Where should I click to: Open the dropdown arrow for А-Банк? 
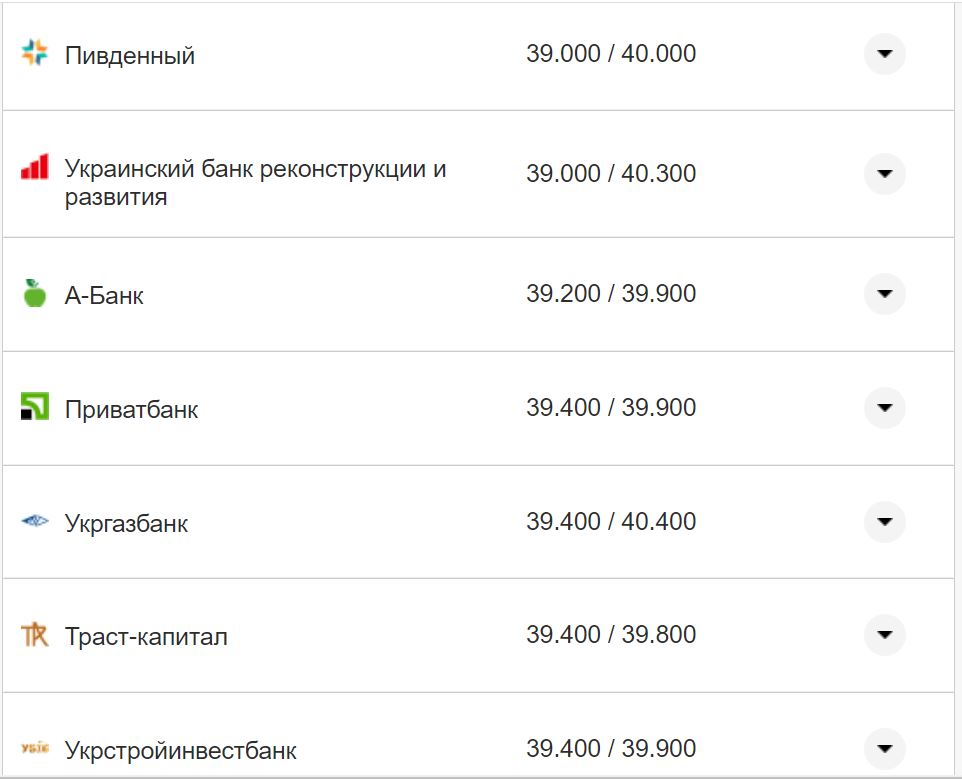point(884,293)
